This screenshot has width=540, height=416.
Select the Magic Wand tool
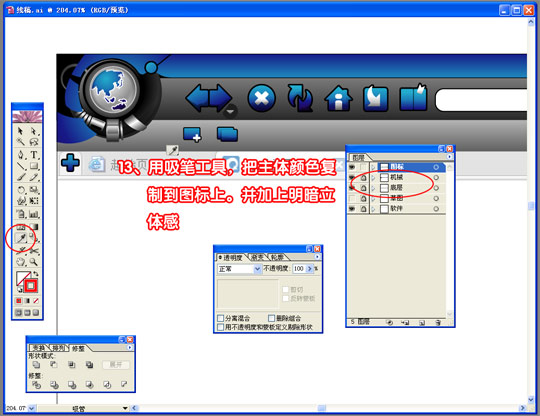pos(21,142)
